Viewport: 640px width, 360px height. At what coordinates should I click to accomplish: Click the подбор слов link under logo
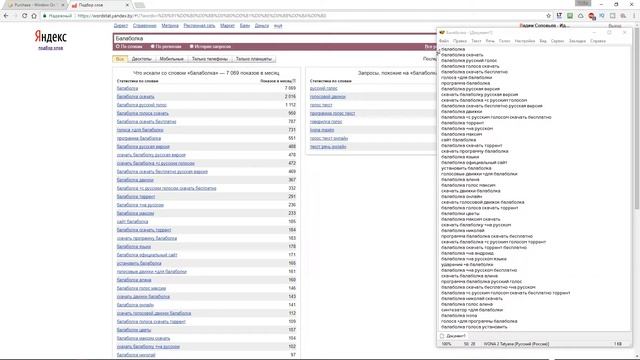51,48
